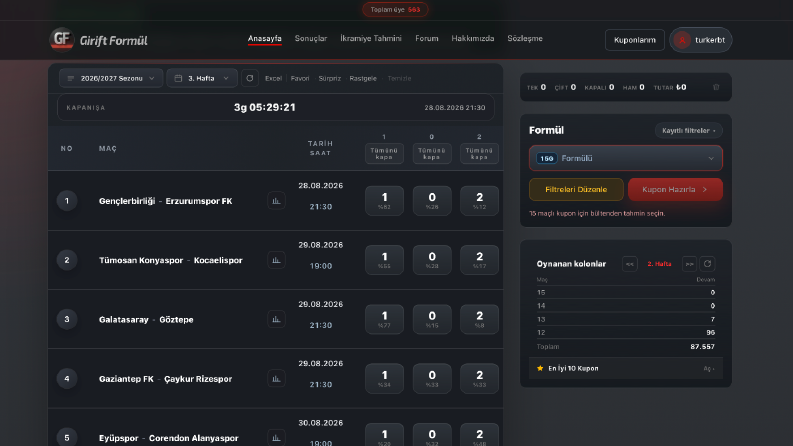
Task: Open the Forum page
Action: pos(426,38)
